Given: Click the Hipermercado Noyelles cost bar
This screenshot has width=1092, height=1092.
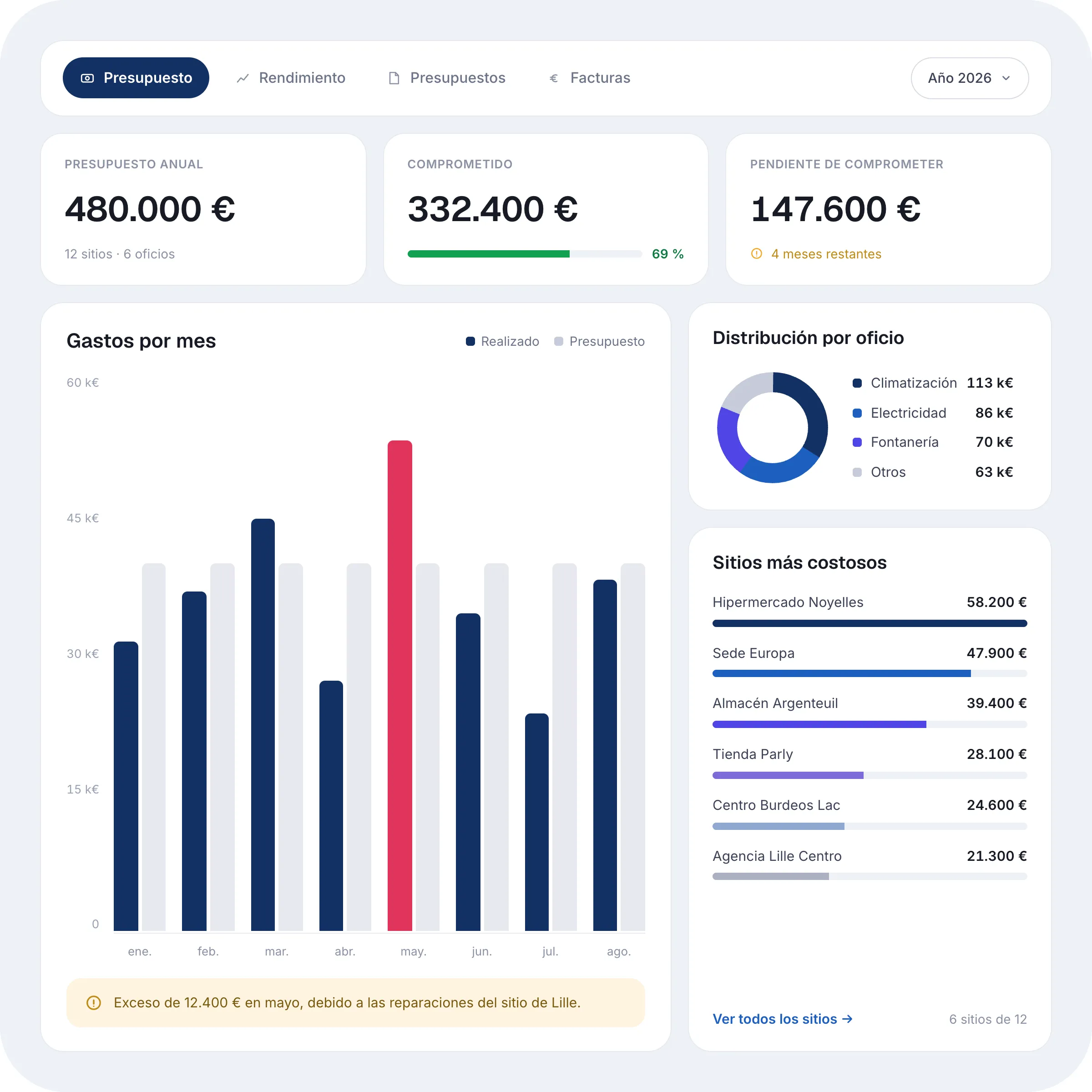Looking at the screenshot, I should [870, 623].
